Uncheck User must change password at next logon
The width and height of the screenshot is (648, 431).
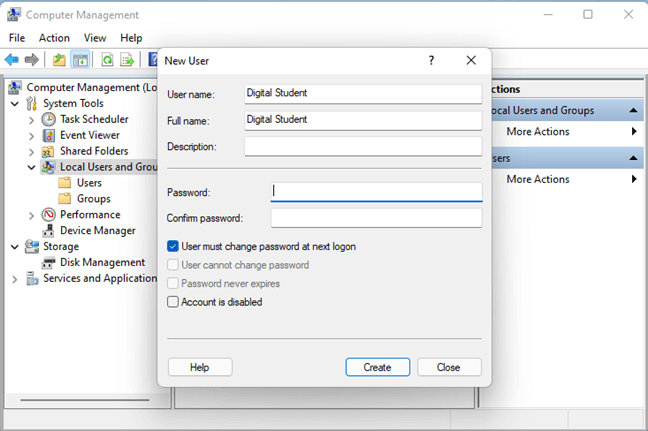[x=173, y=246]
